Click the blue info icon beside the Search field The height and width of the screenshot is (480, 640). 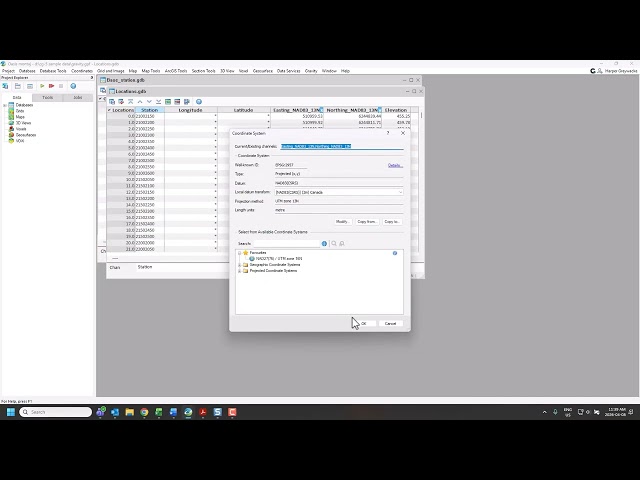(324, 244)
